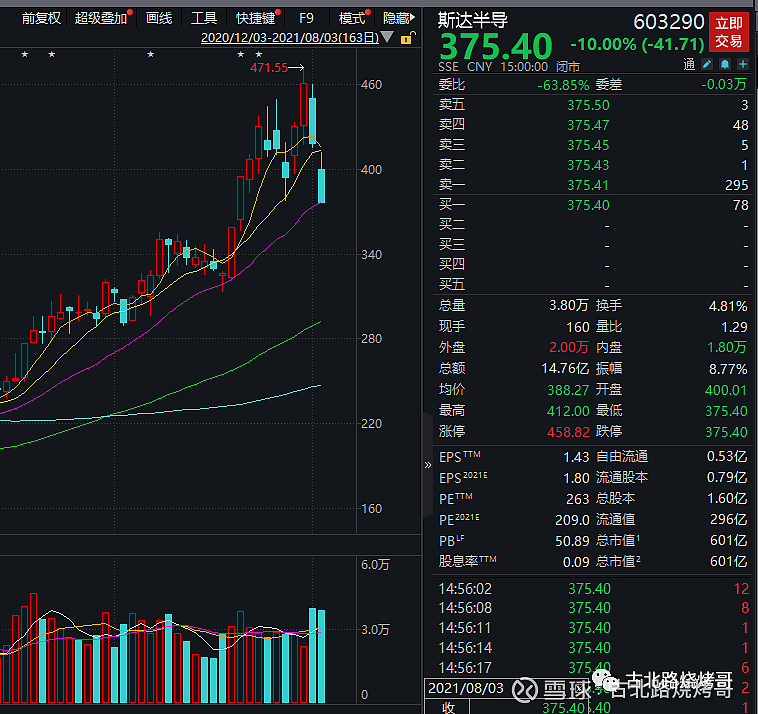Image resolution: width=758 pixels, height=714 pixels.
Task: Open the 工具 tools menu
Action: pos(204,18)
